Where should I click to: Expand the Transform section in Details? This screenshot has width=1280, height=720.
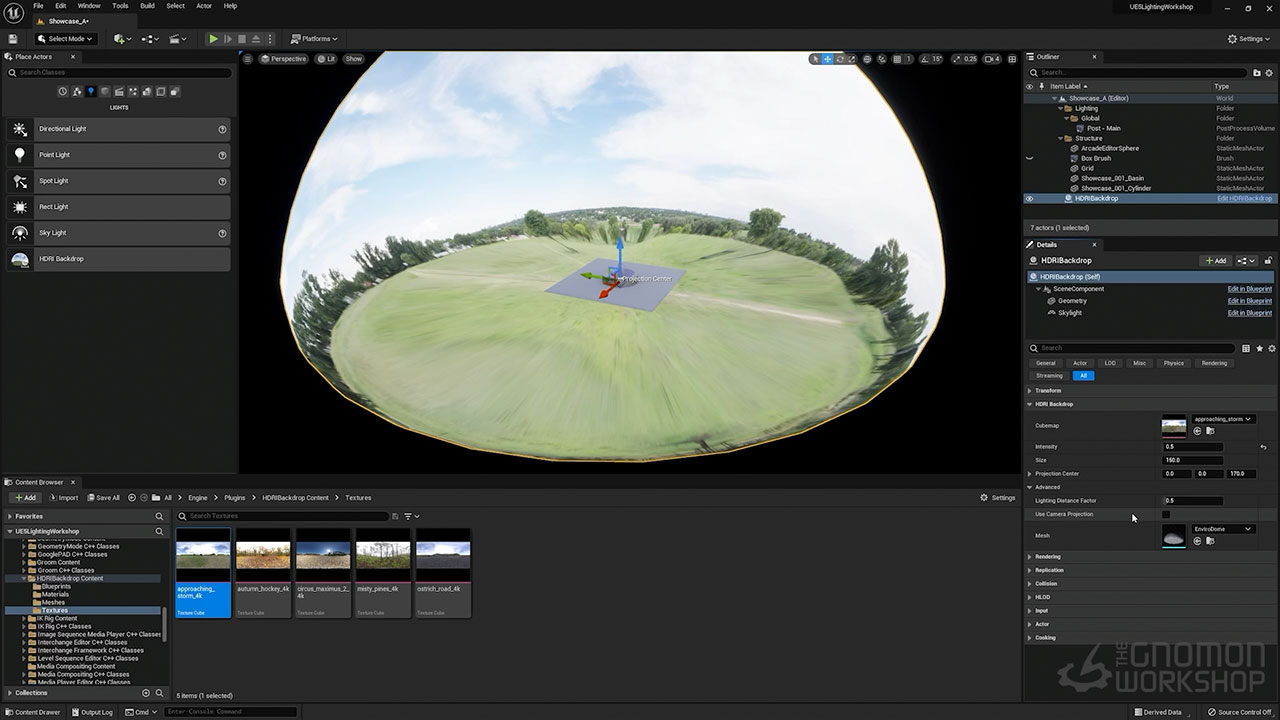click(1048, 390)
